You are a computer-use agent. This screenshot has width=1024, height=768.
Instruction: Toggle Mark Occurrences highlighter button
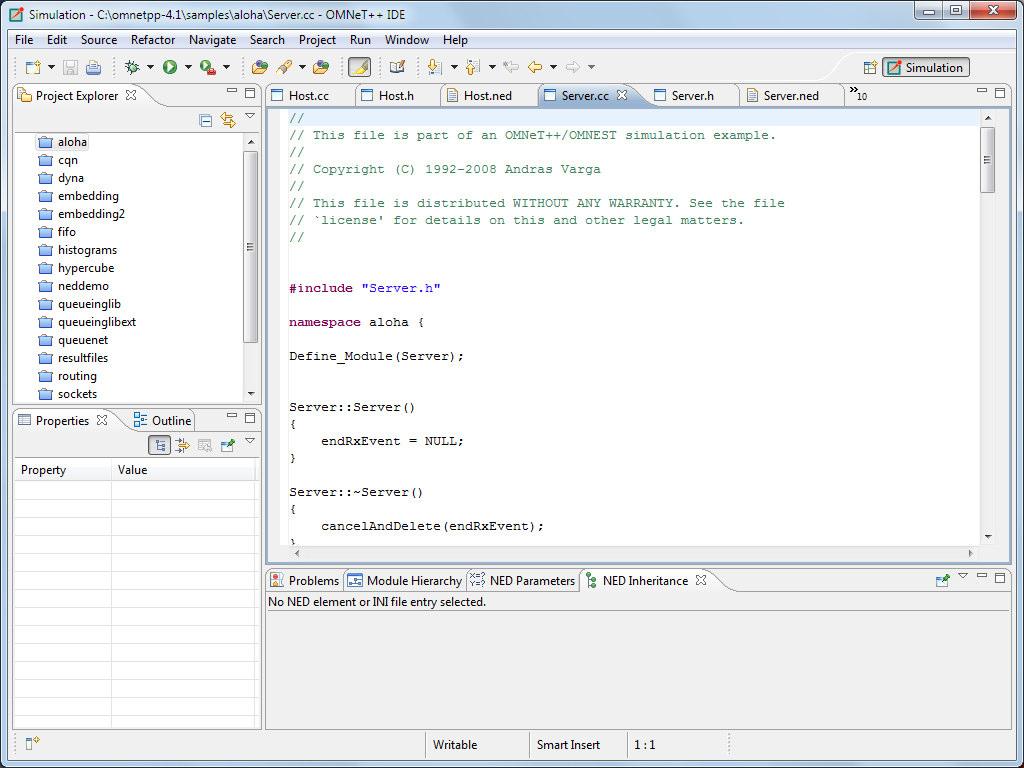coord(359,67)
